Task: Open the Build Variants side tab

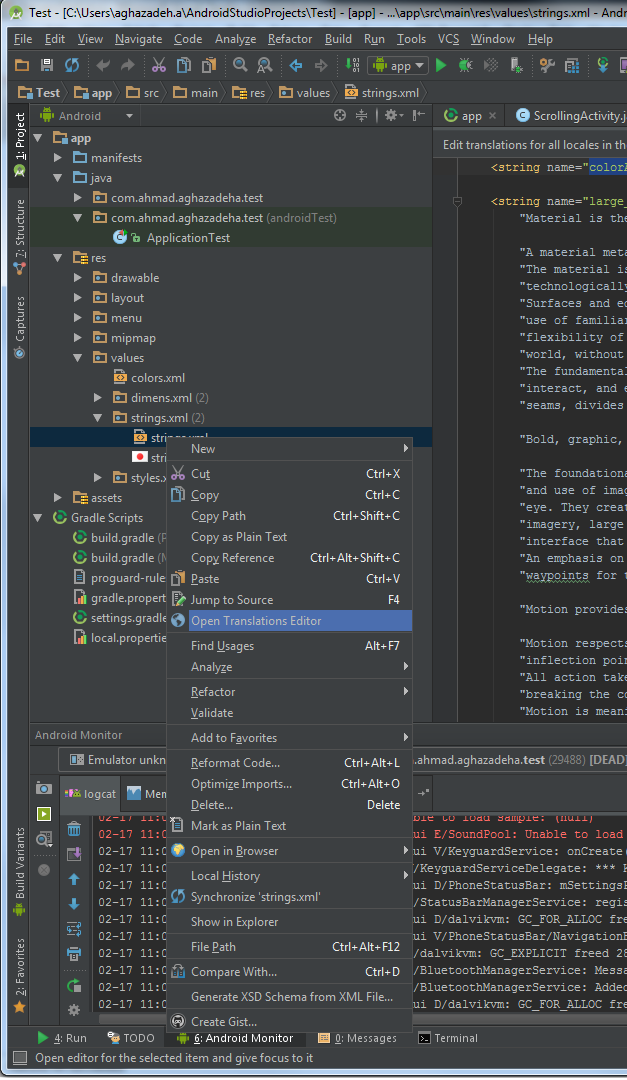Action: (19, 871)
